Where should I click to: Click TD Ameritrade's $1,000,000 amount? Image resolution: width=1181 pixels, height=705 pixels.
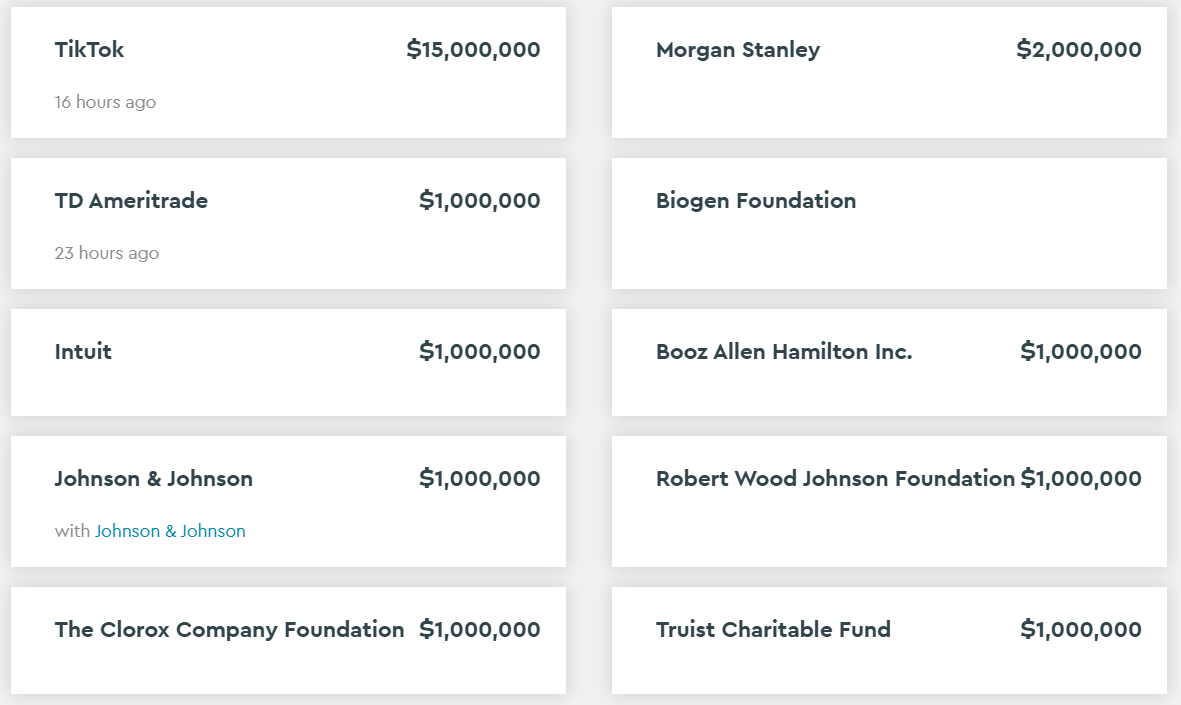[480, 201]
